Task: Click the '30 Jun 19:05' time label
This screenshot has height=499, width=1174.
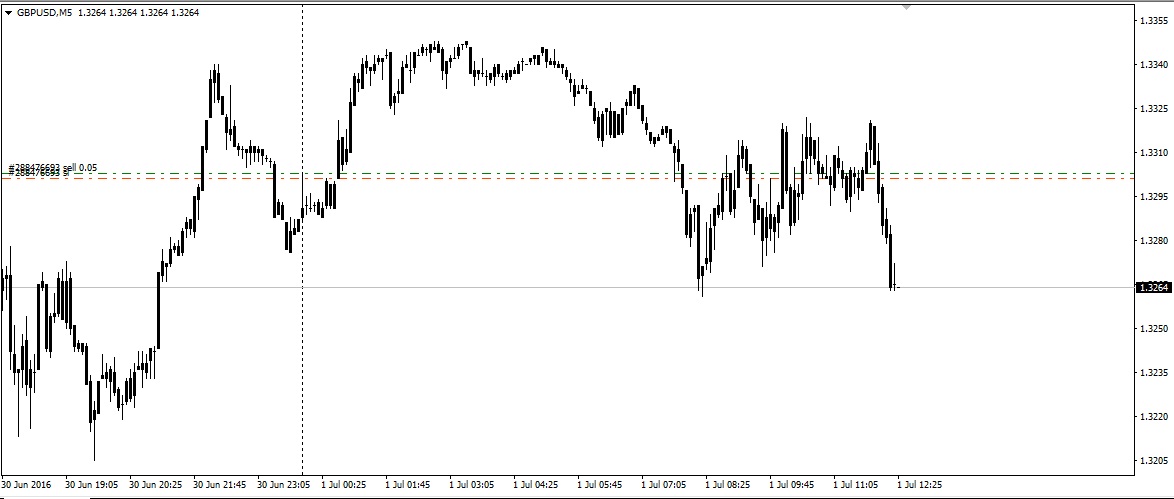Action: pyautogui.click(x=91, y=485)
